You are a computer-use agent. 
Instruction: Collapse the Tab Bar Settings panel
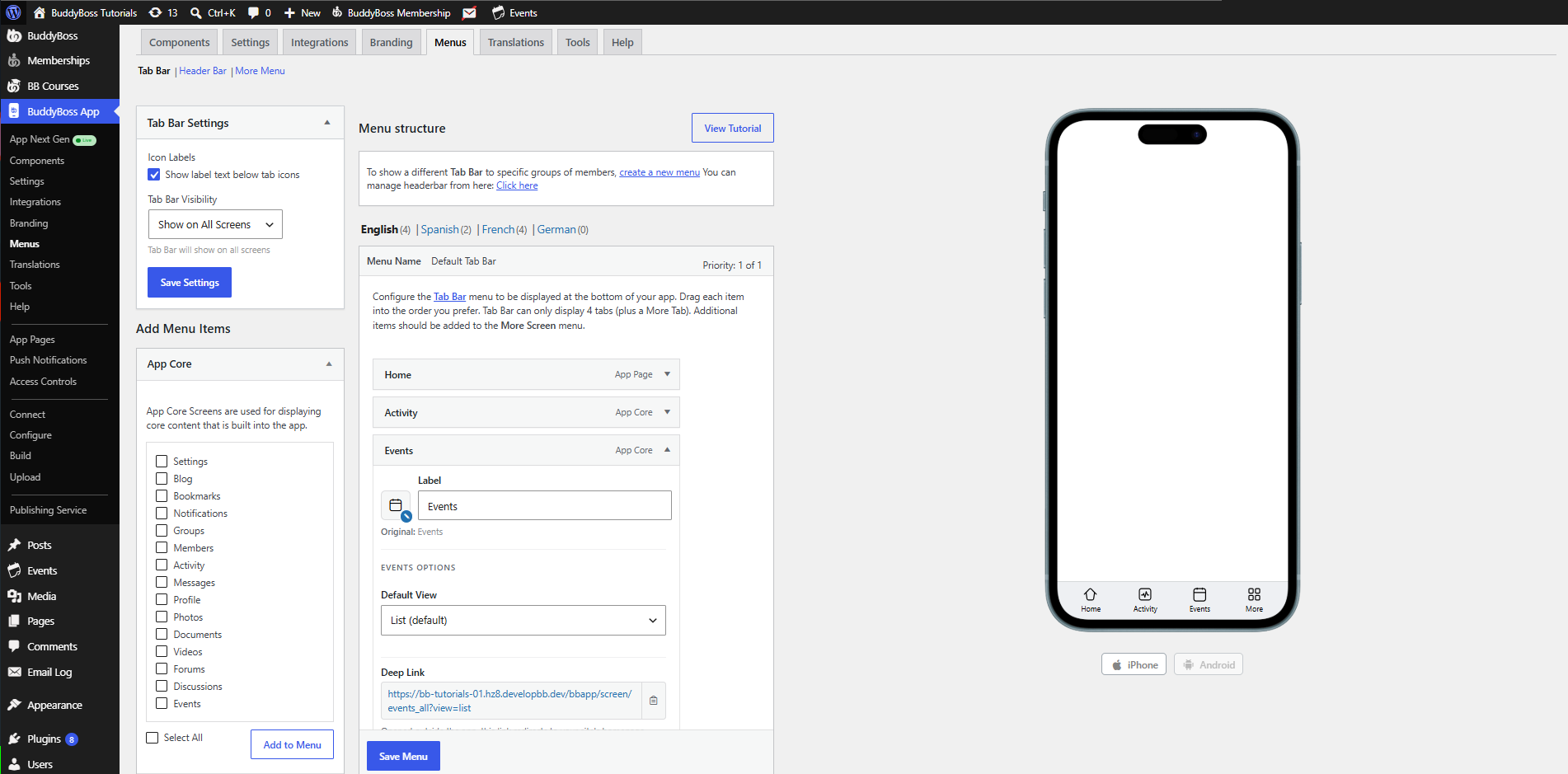[x=327, y=123]
